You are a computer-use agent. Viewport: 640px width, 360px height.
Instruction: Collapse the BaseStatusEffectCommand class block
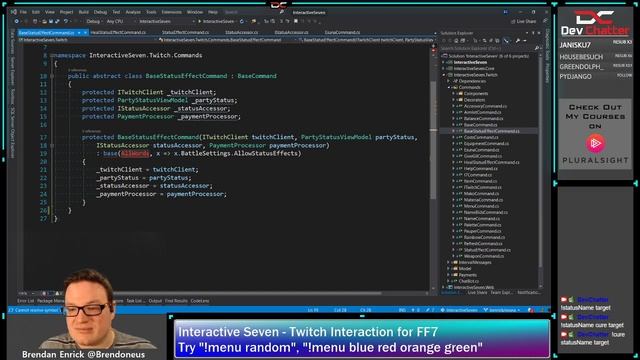(52, 76)
